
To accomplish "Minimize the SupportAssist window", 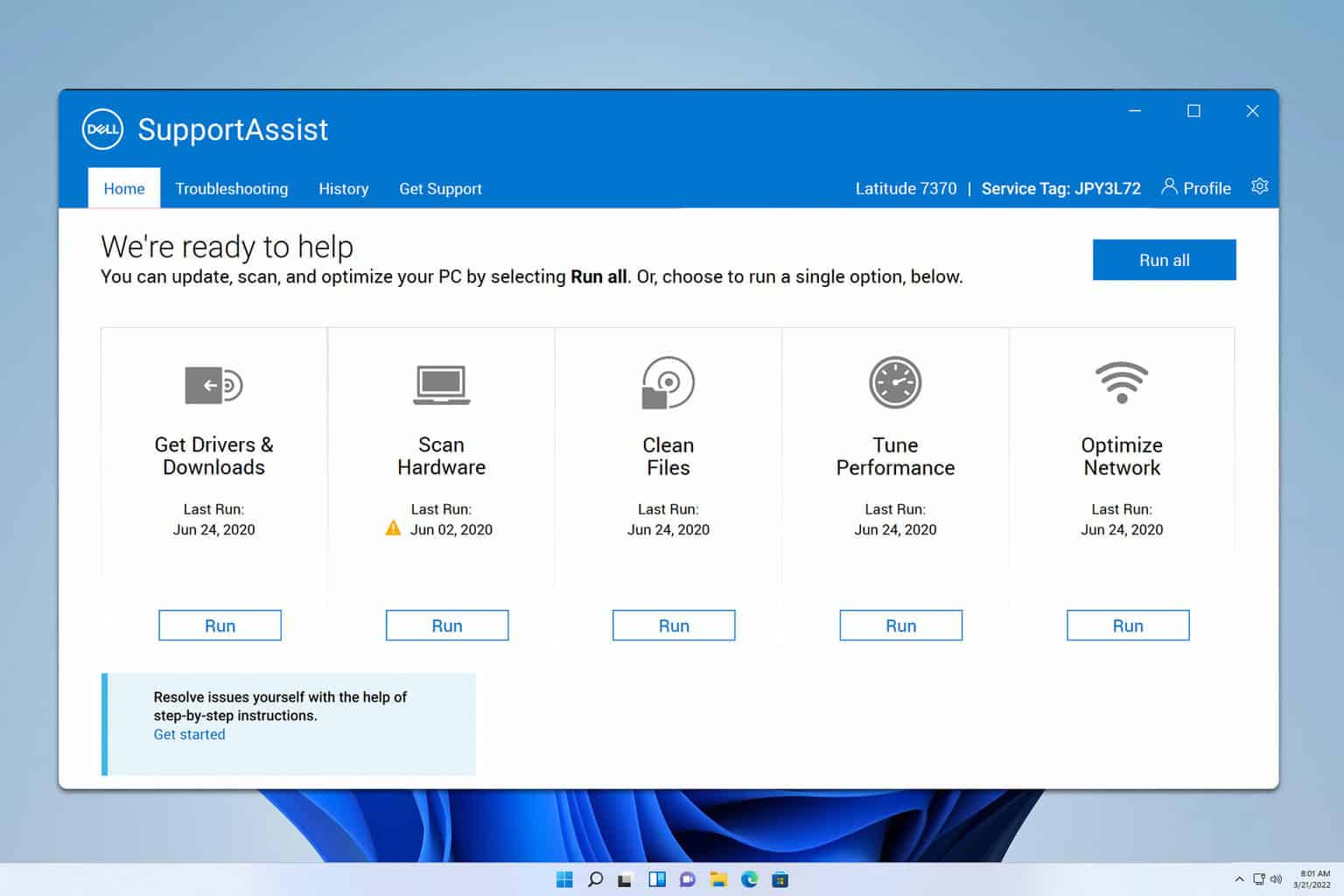I will (1135, 111).
